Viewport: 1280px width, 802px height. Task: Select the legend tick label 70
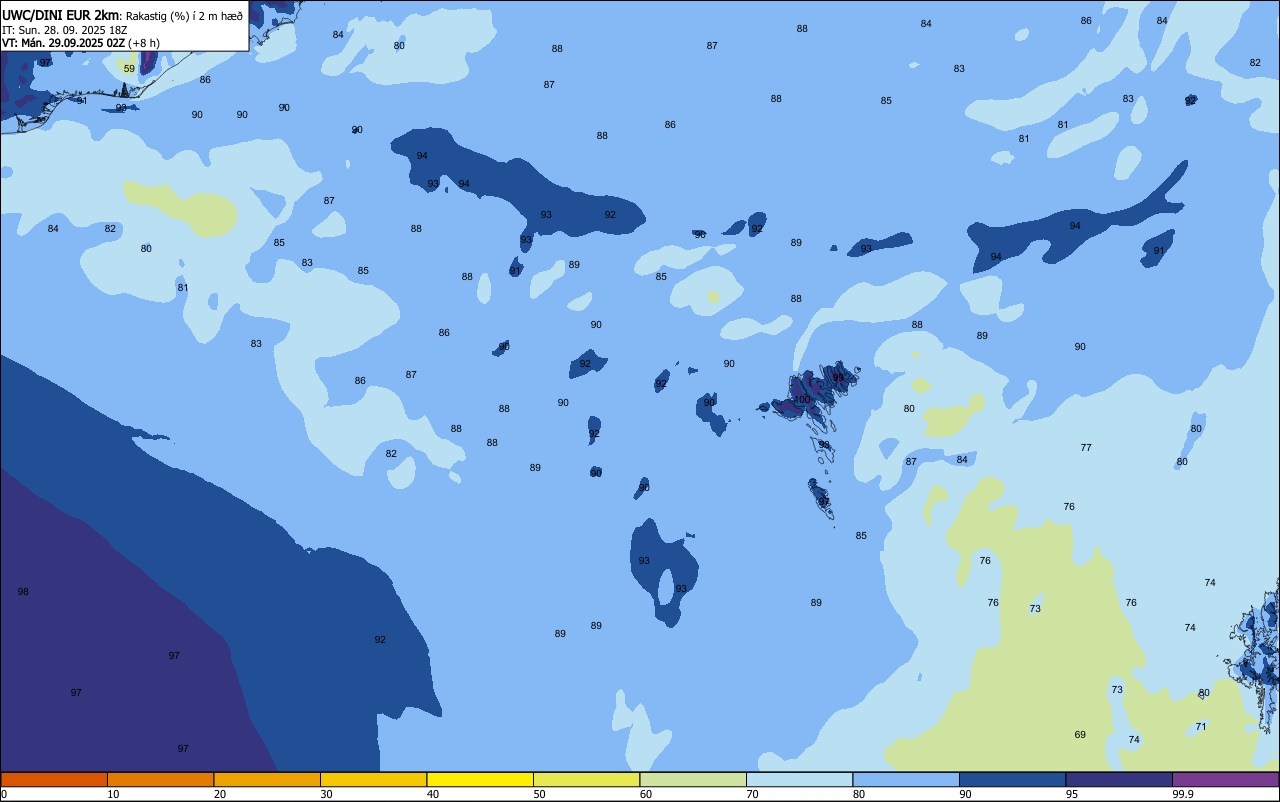tap(752, 794)
